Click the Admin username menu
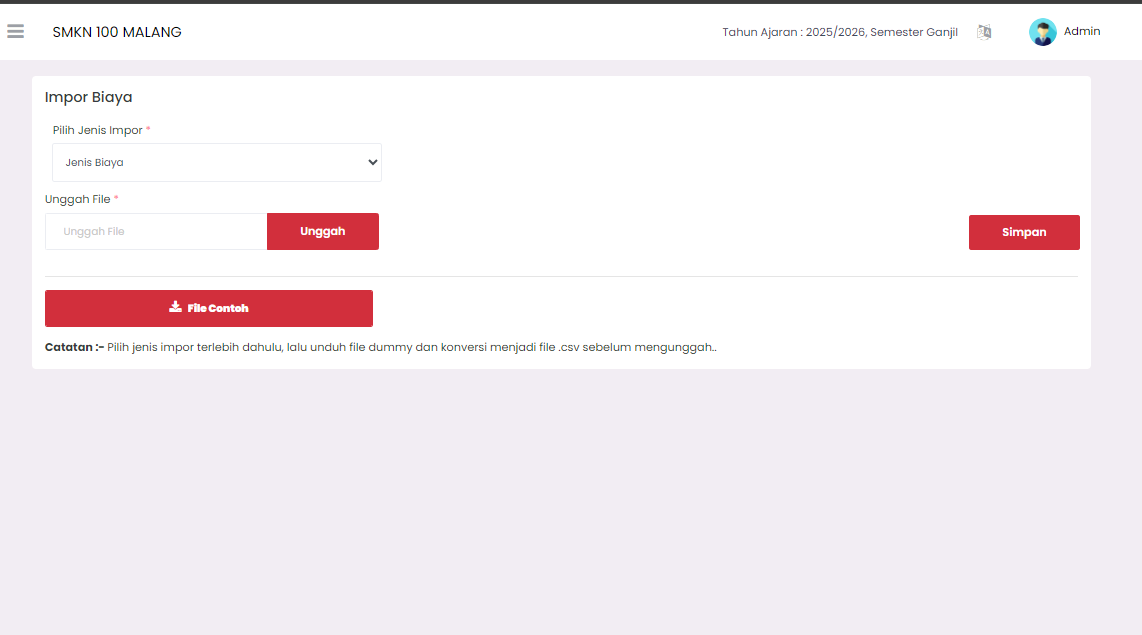This screenshot has width=1142, height=635. click(1082, 32)
